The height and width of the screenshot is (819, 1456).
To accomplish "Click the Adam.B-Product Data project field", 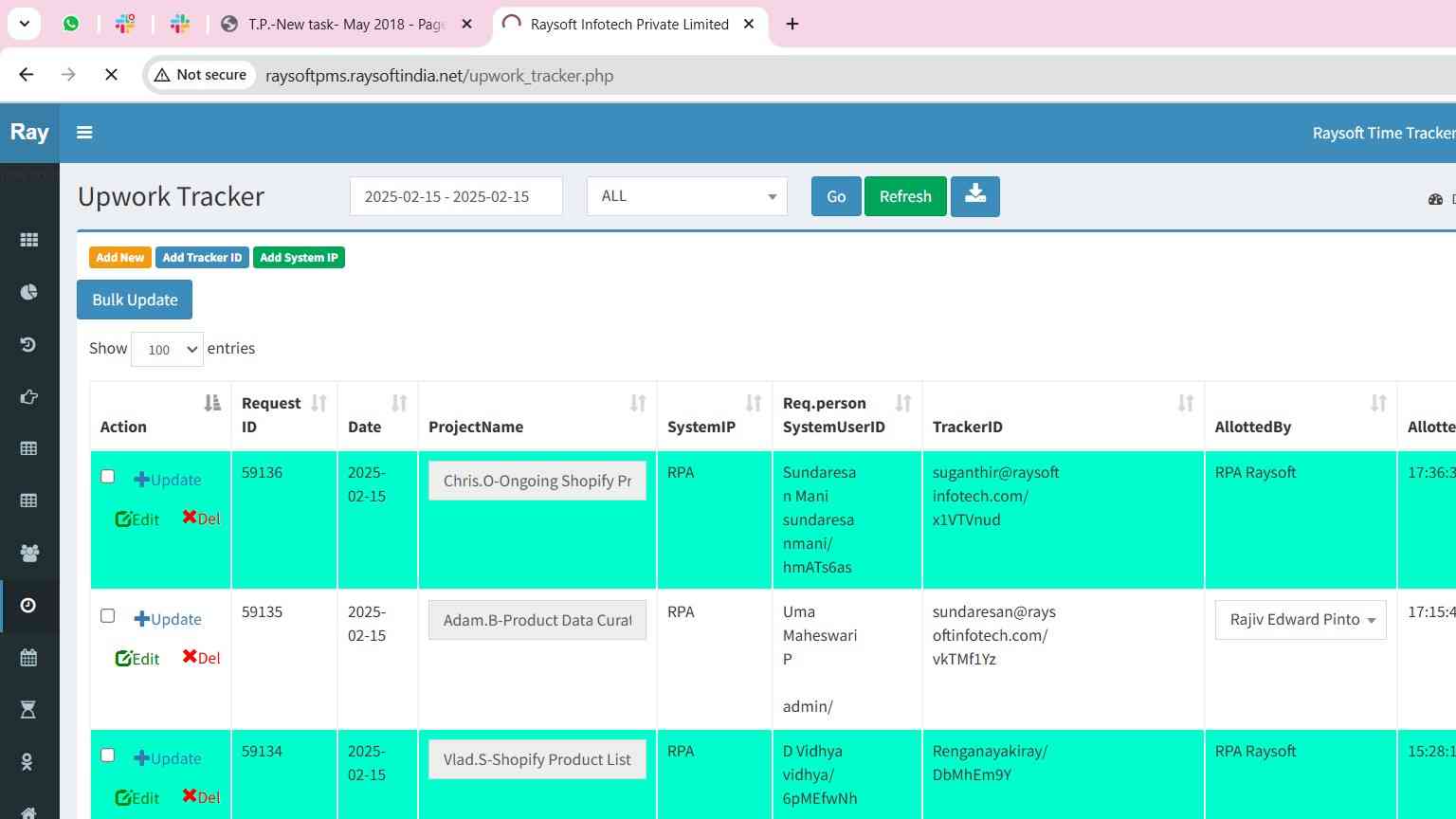I will point(537,620).
